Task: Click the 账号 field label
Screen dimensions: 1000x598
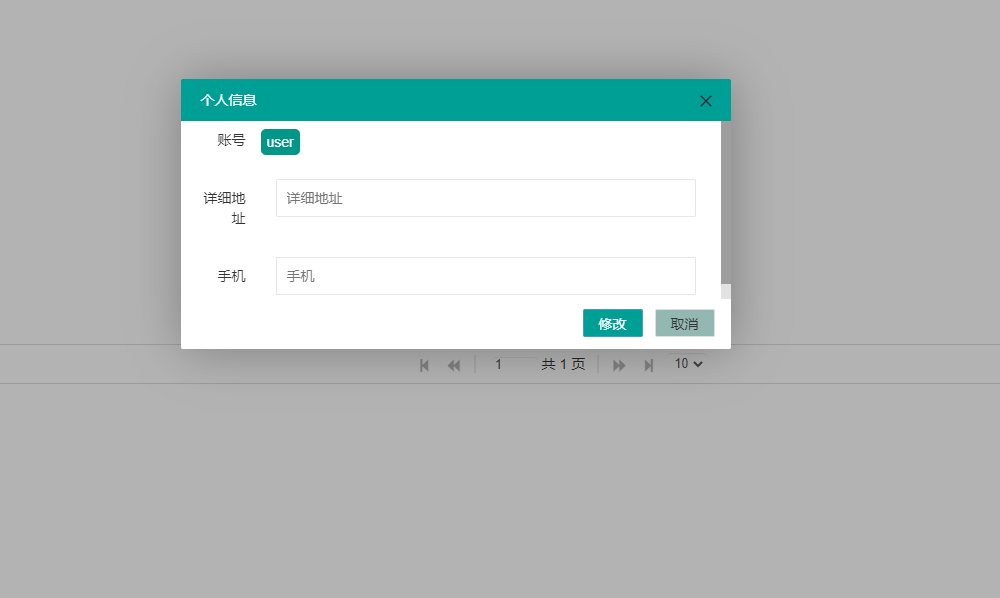Action: [x=230, y=142]
